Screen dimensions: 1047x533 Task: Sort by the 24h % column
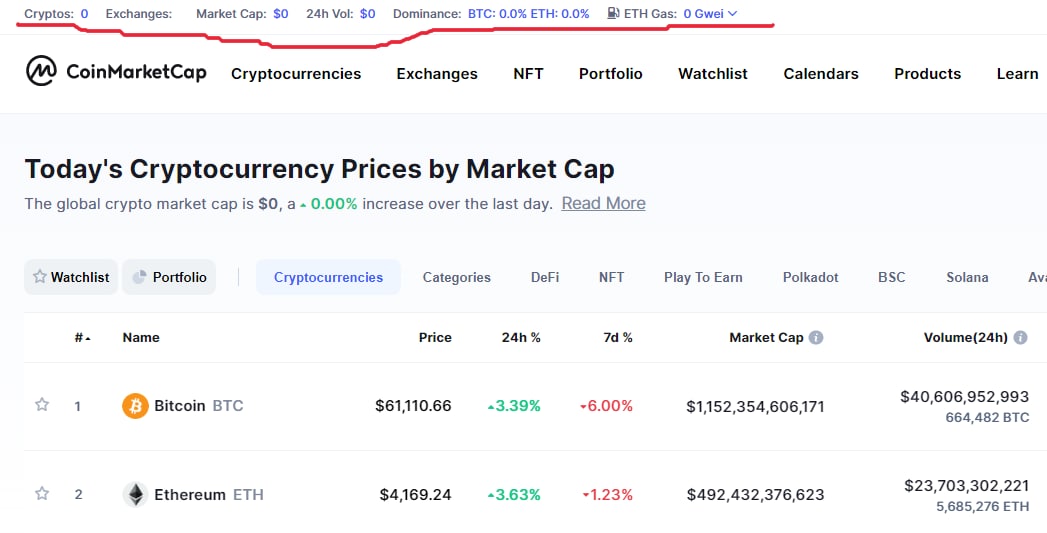coord(521,337)
